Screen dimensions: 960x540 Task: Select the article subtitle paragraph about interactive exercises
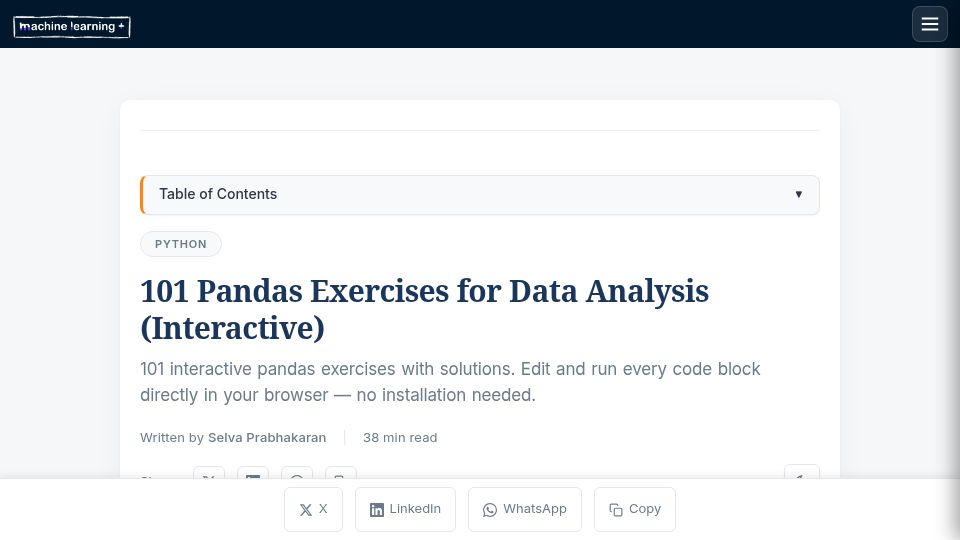(x=450, y=382)
